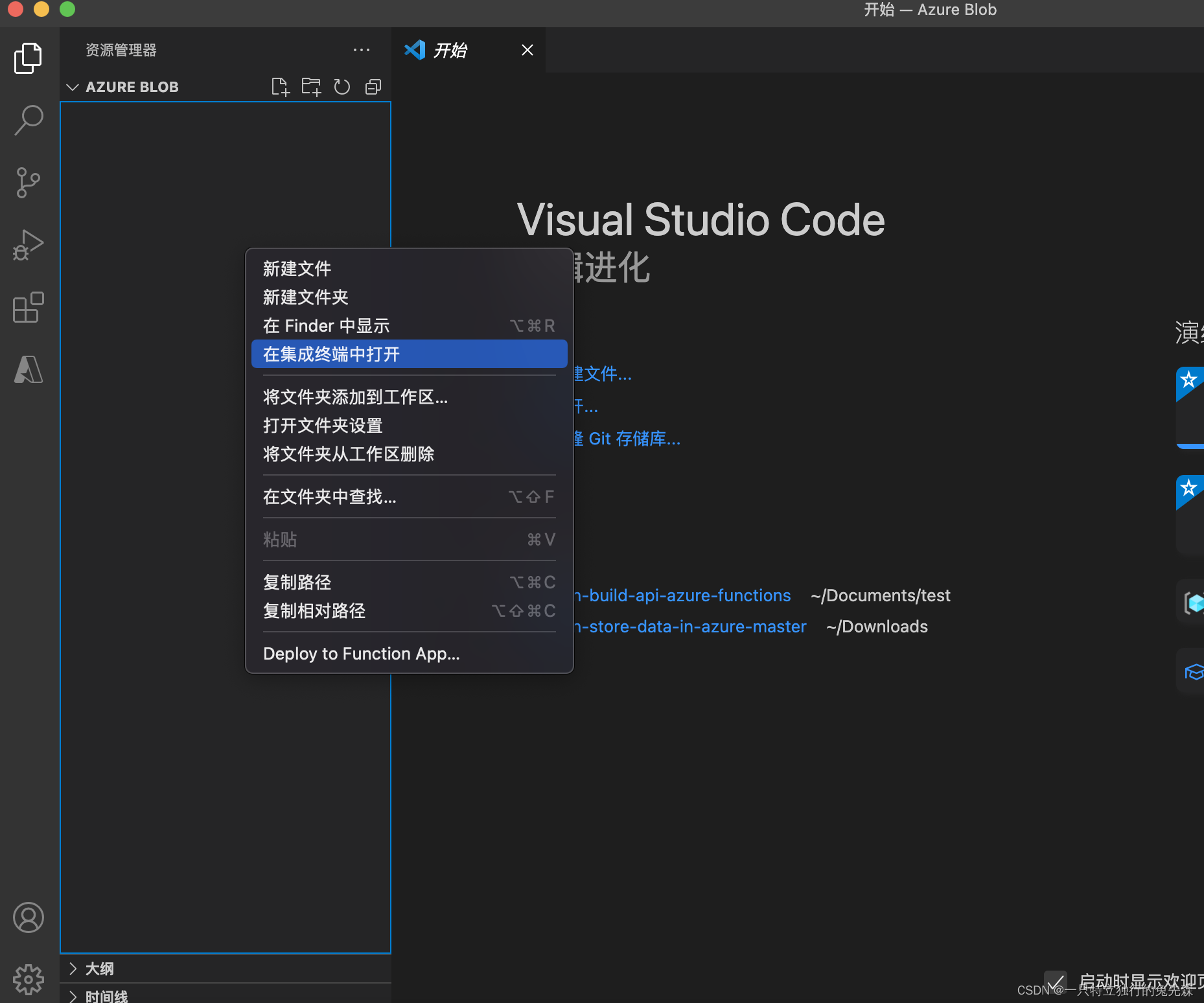The width and height of the screenshot is (1204, 1003).
Task: Click the New Folder icon in AZURE BLOB header
Action: (x=311, y=87)
